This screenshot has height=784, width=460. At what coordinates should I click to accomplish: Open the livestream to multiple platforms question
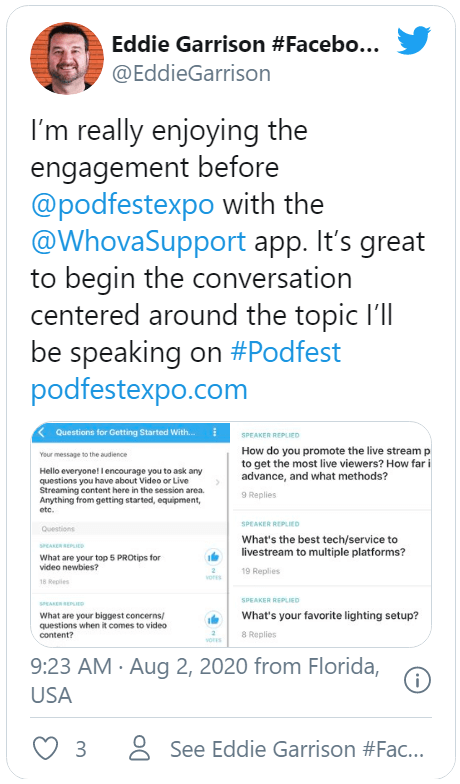(324, 546)
